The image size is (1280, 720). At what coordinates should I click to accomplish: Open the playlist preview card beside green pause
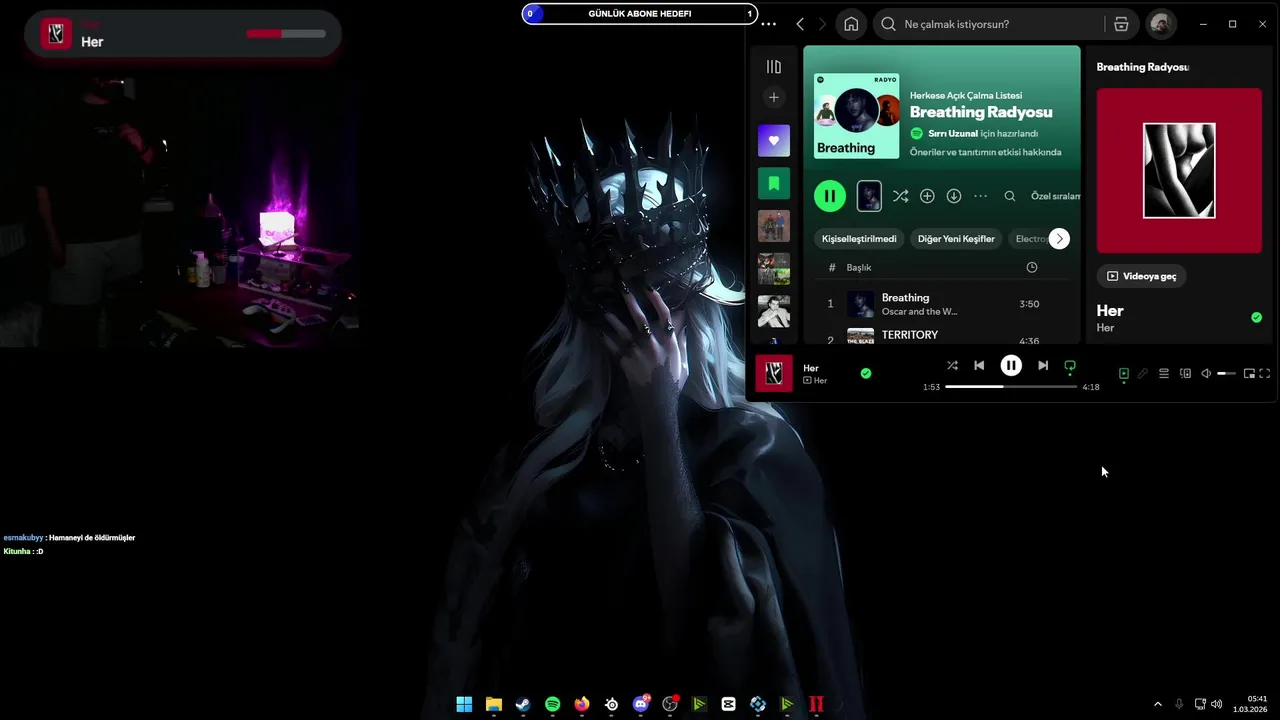point(869,196)
